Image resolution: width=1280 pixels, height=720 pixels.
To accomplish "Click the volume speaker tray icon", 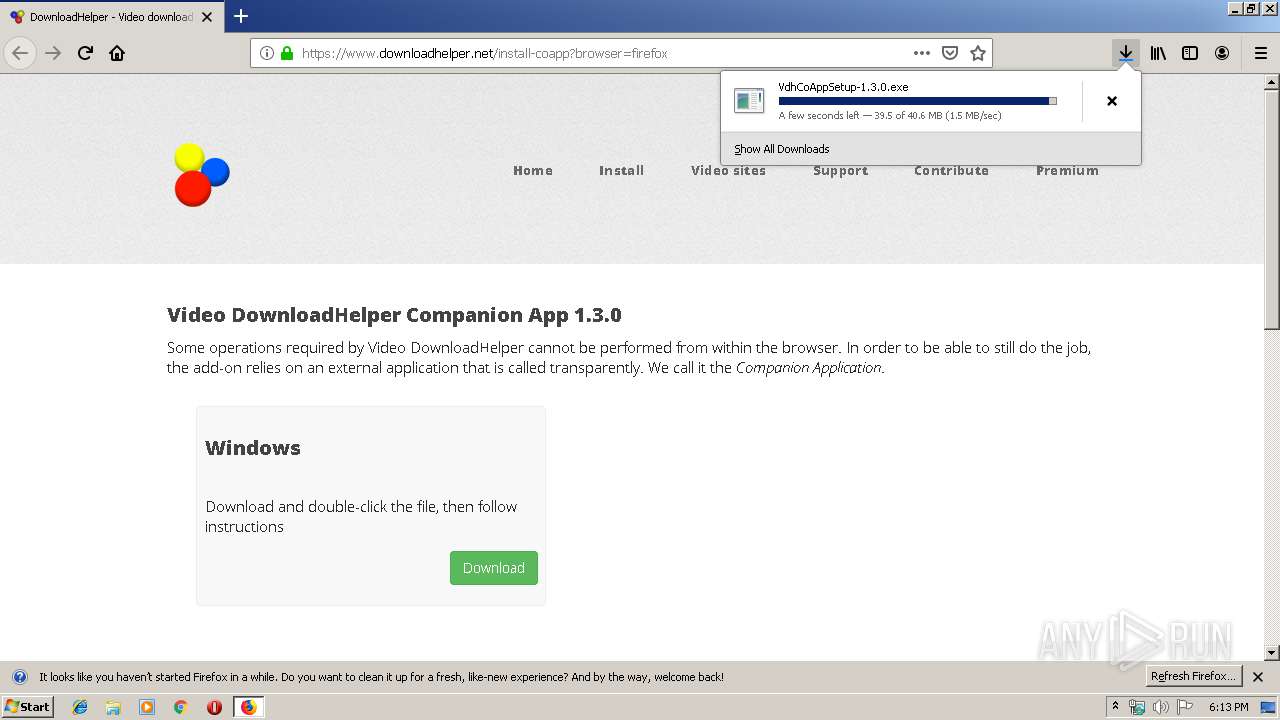I will coord(1160,707).
